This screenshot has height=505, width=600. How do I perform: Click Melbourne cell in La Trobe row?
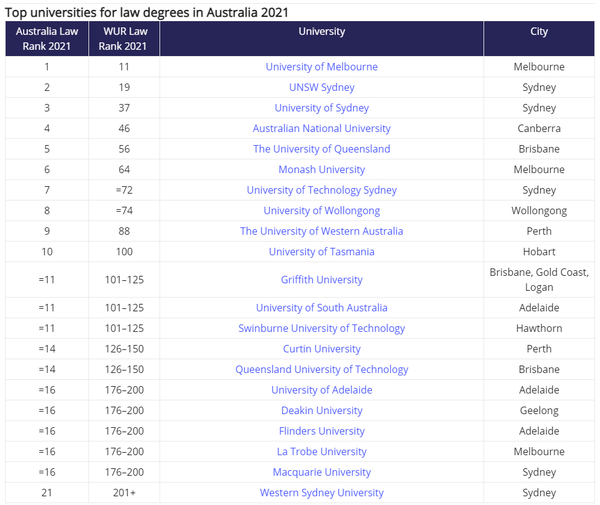click(x=539, y=452)
